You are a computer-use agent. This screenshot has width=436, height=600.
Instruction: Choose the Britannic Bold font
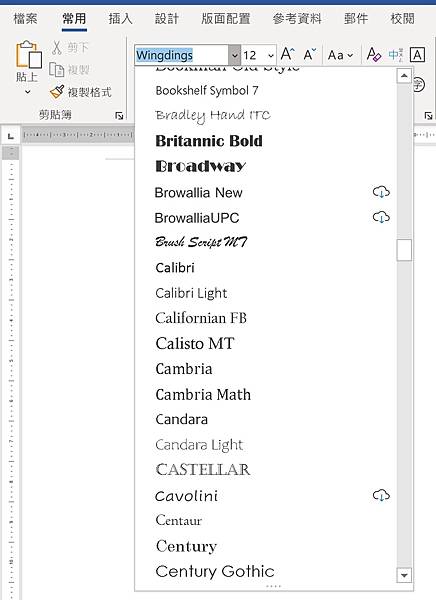pyautogui.click(x=266, y=141)
